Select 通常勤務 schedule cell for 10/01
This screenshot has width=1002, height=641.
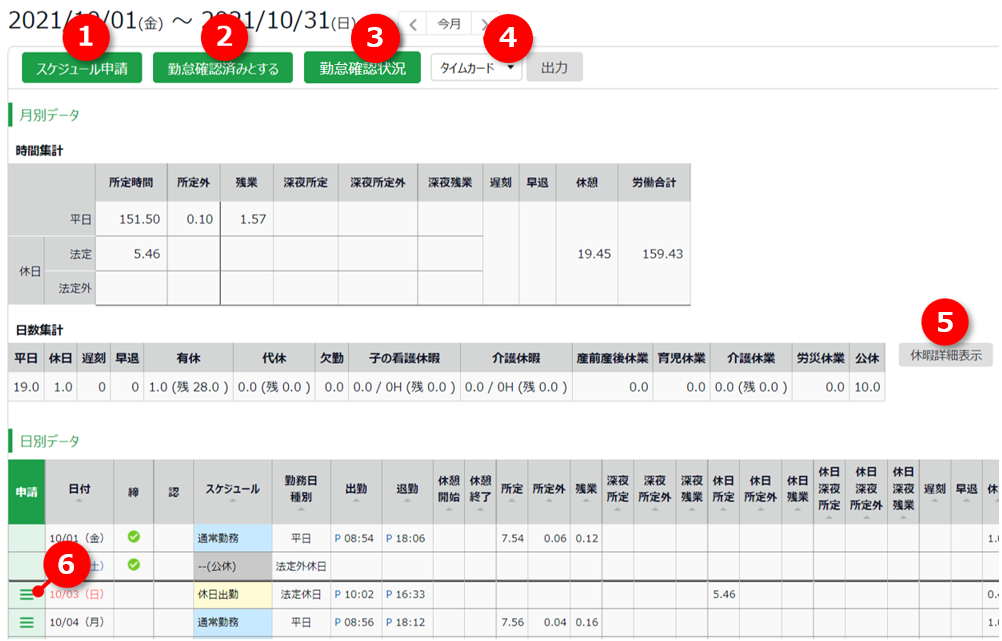coord(232,538)
